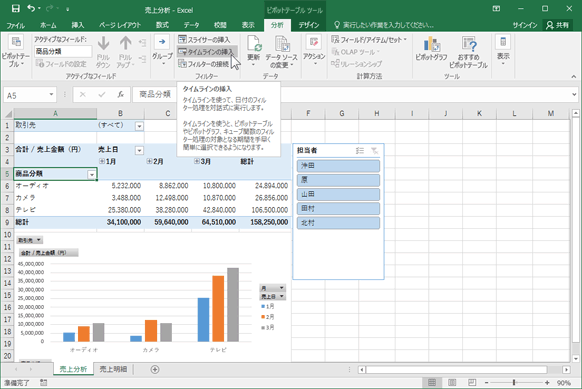The image size is (582, 389).
Task: Open the Home (ホーム) tab
Action: click(x=48, y=25)
